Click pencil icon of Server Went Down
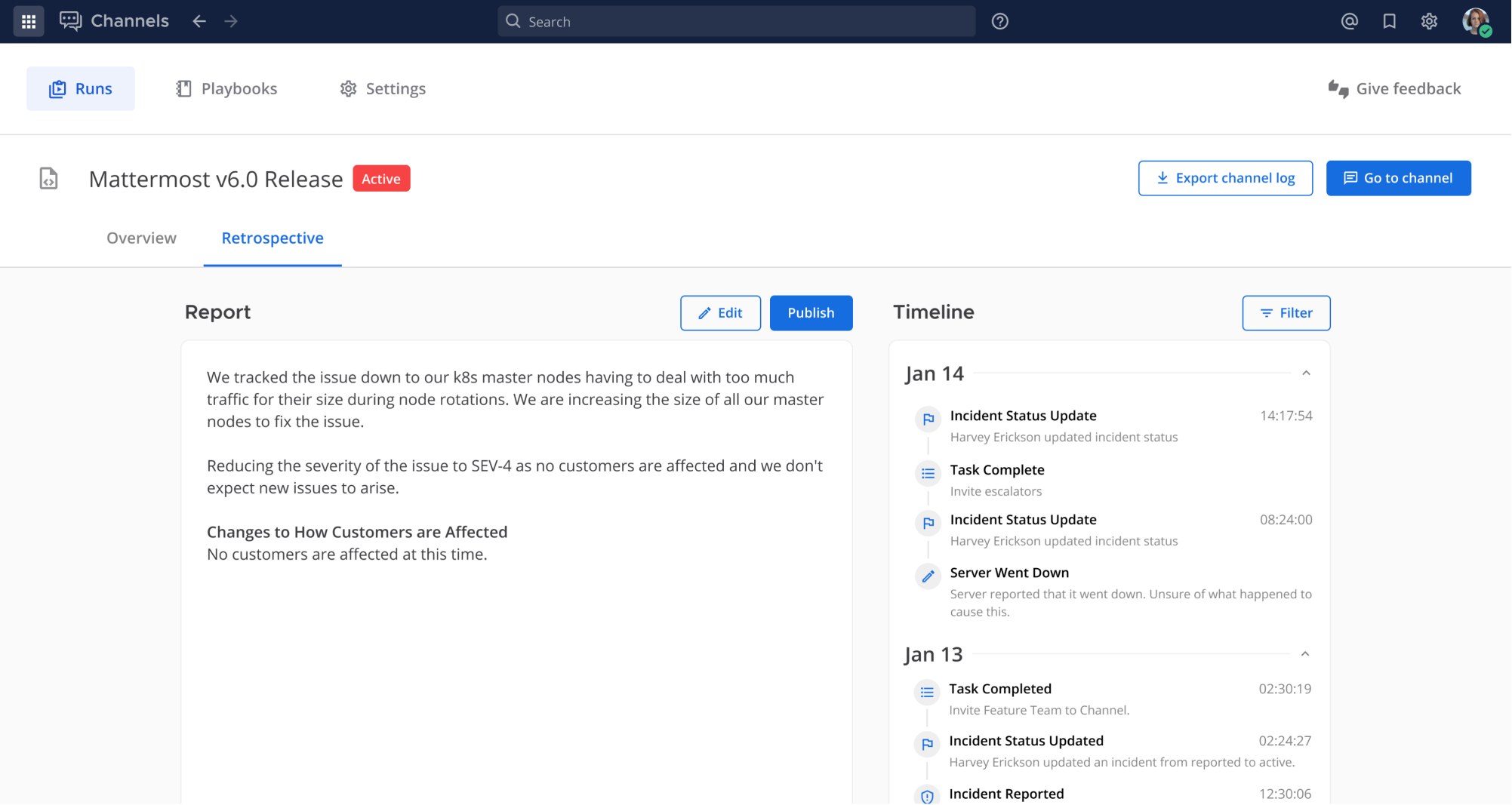1512x805 pixels. pos(928,576)
